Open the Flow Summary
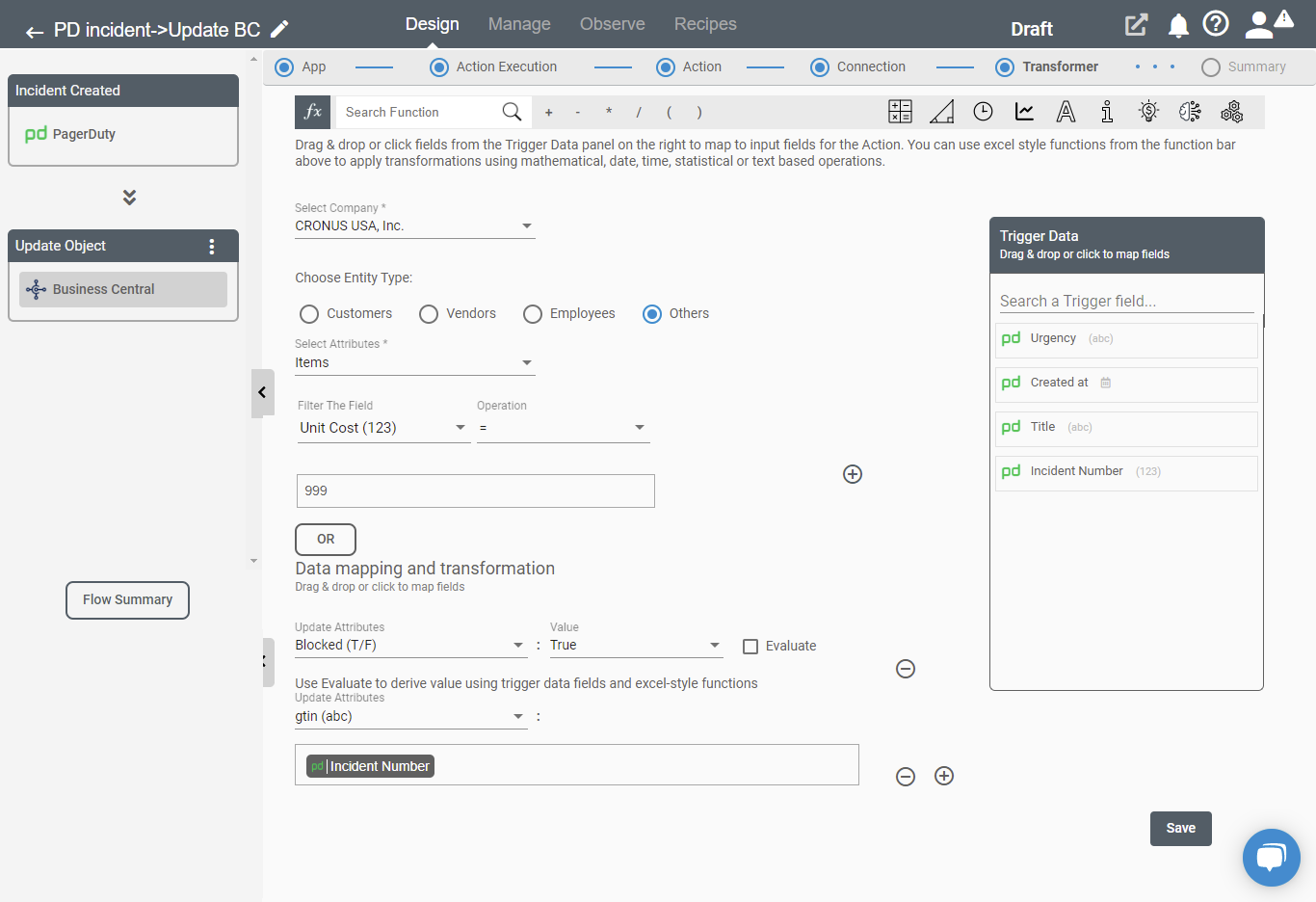The height and width of the screenshot is (902, 1316). click(x=127, y=600)
